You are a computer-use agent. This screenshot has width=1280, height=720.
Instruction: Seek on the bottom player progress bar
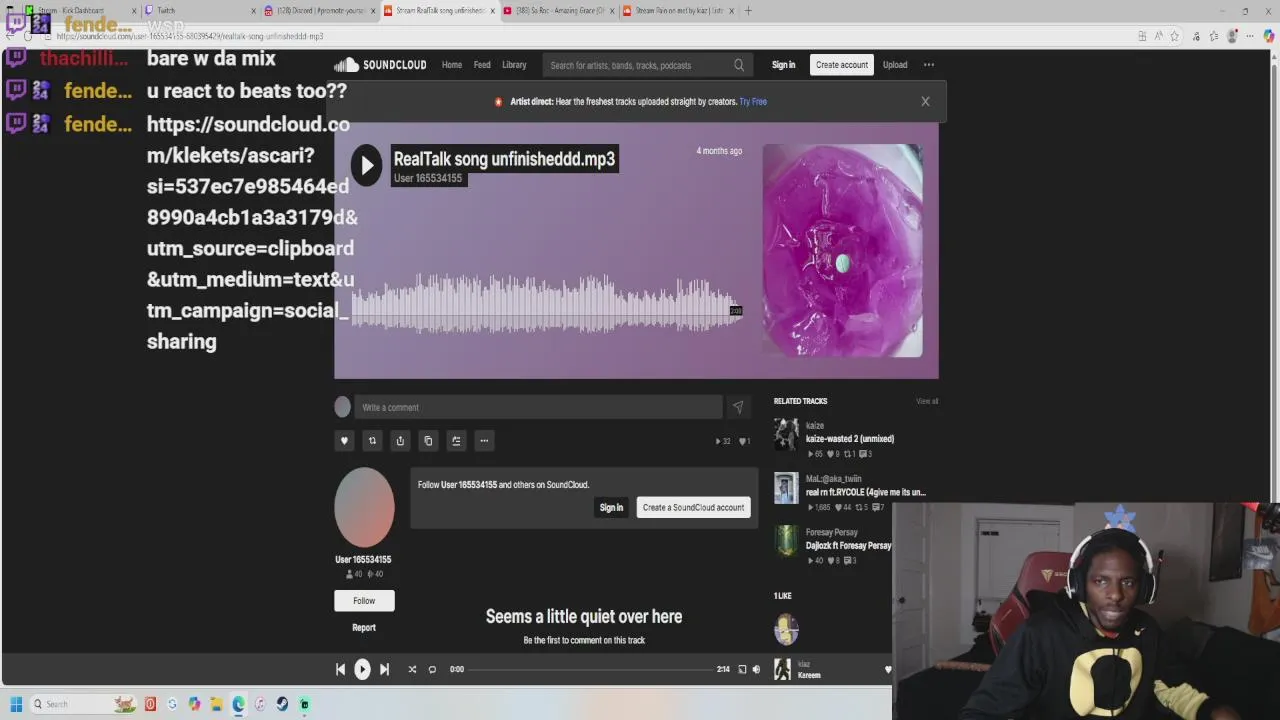point(590,669)
